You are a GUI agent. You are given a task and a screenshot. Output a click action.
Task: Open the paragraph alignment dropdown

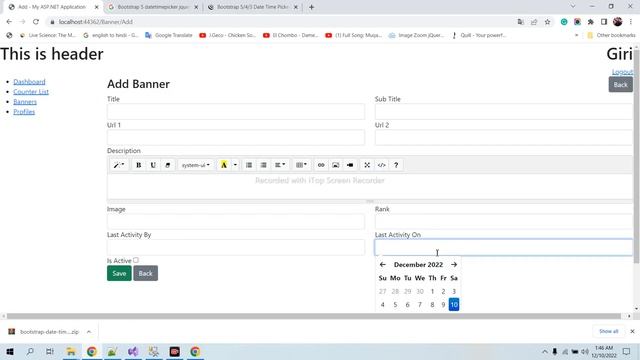coord(280,165)
